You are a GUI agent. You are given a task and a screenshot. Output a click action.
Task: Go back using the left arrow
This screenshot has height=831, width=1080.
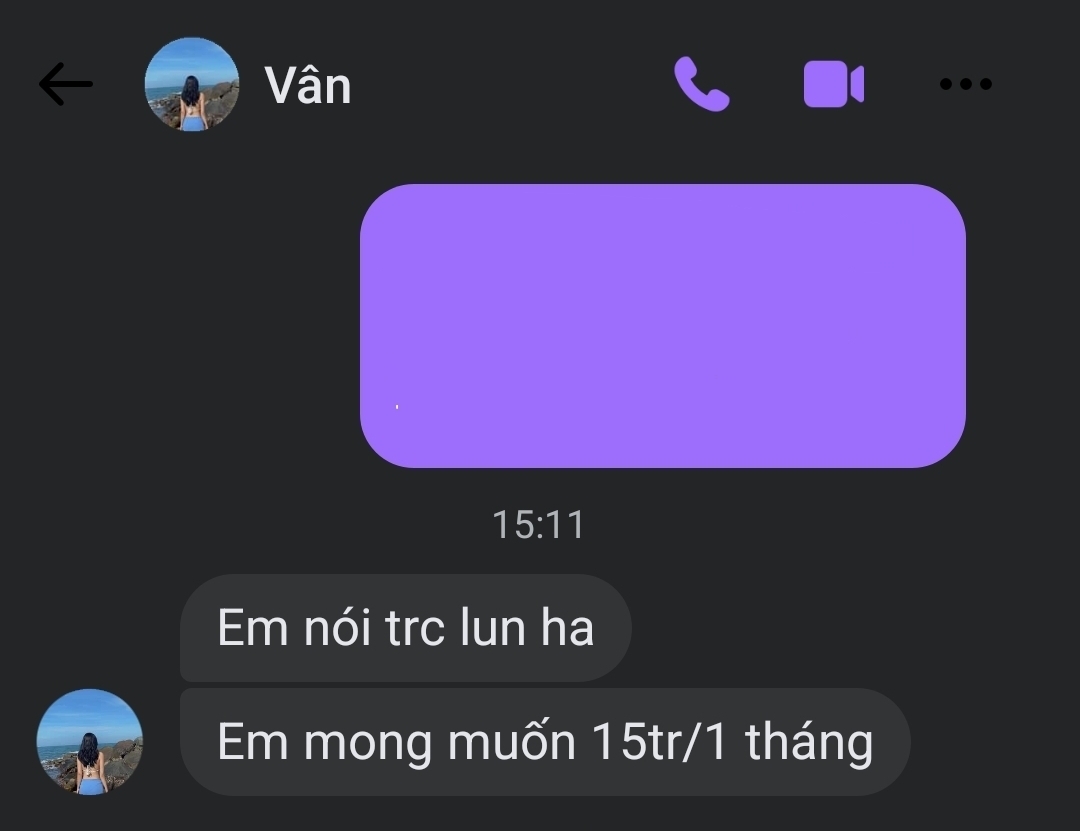pyautogui.click(x=65, y=84)
